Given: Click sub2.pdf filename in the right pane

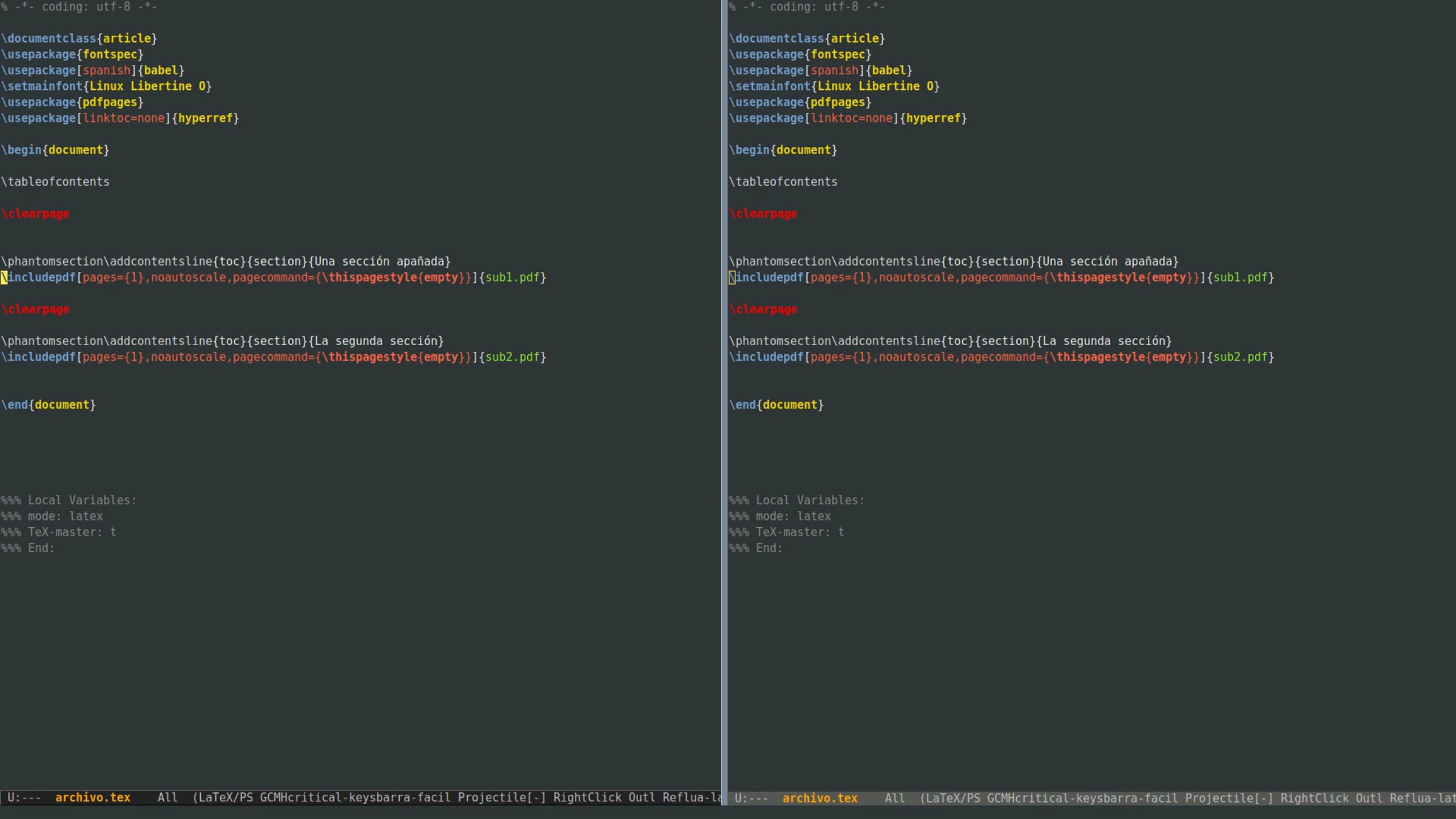Looking at the screenshot, I should [1241, 357].
